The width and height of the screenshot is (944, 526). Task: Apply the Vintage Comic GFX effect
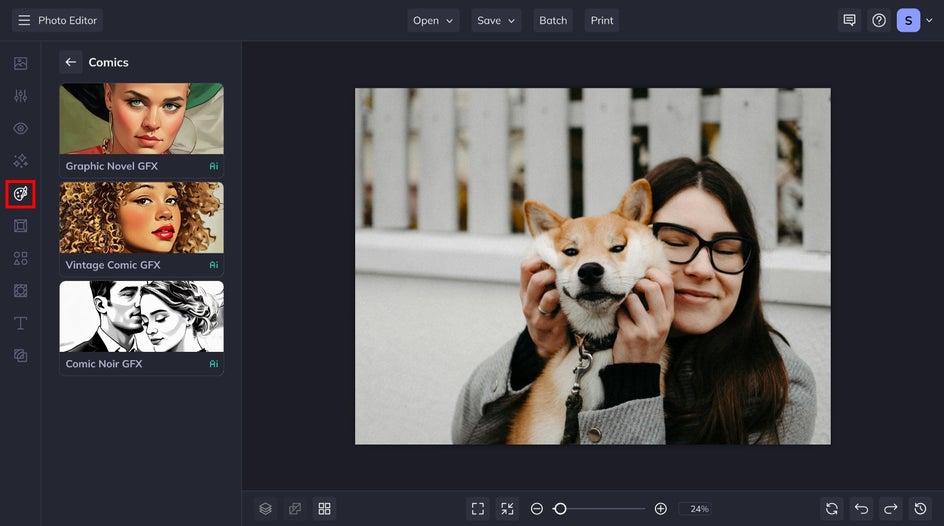tap(141, 228)
